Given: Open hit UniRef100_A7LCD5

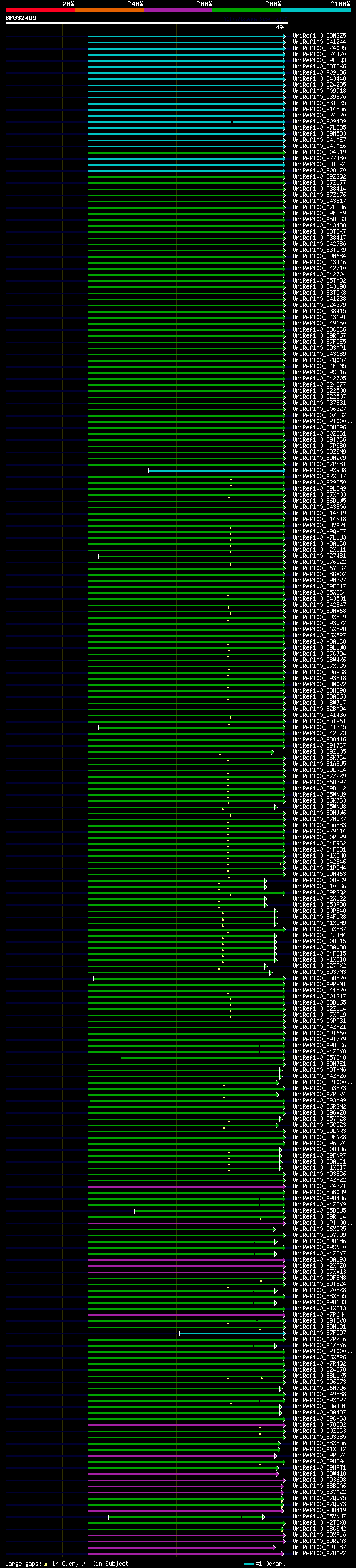Looking at the screenshot, I should point(319,128).
